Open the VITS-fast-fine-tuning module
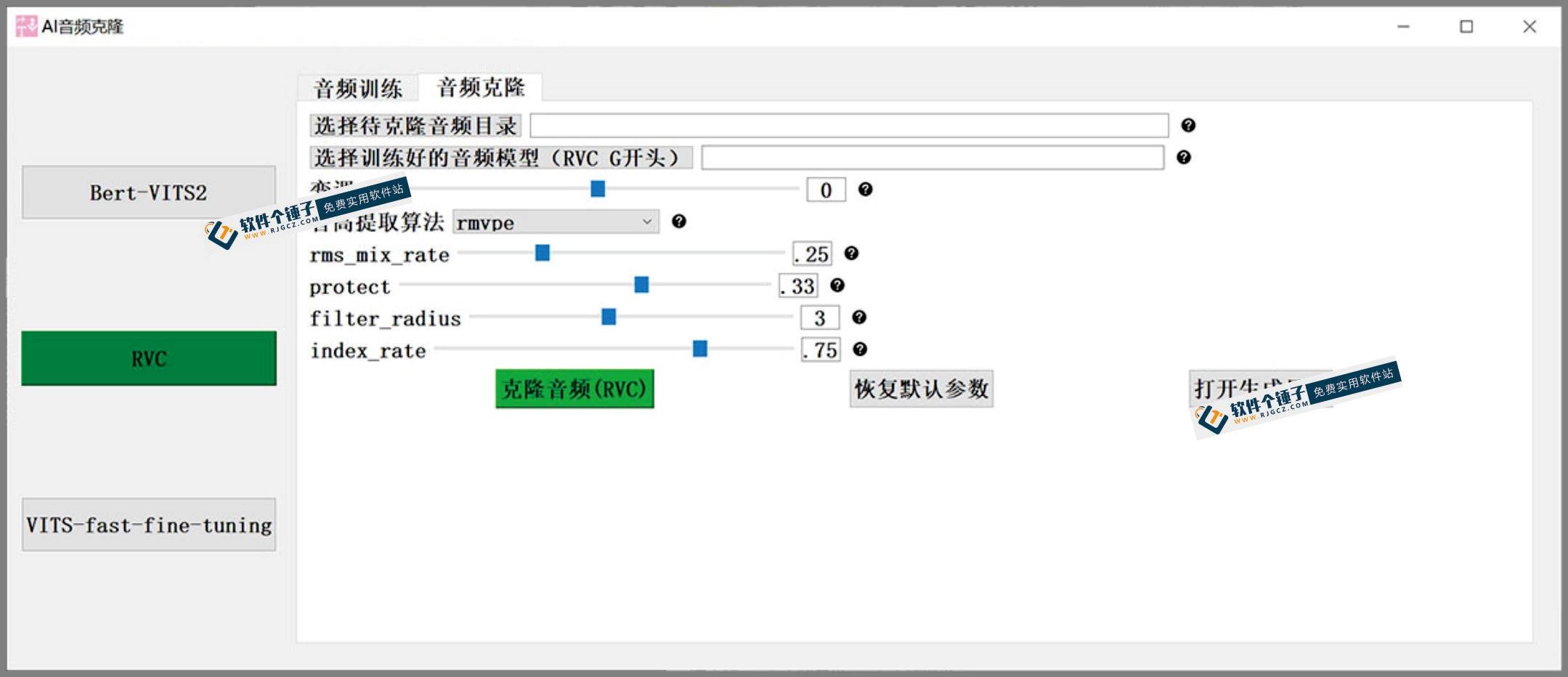This screenshot has height=677, width=1568. [x=149, y=524]
